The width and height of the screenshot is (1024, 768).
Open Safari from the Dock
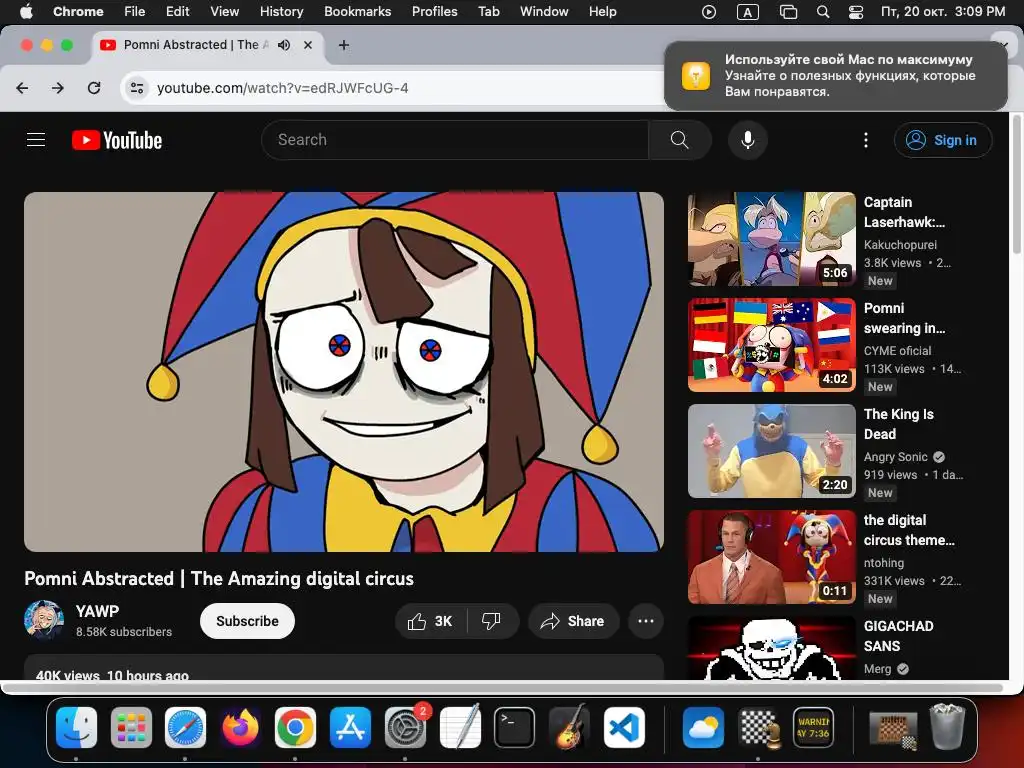(185, 728)
